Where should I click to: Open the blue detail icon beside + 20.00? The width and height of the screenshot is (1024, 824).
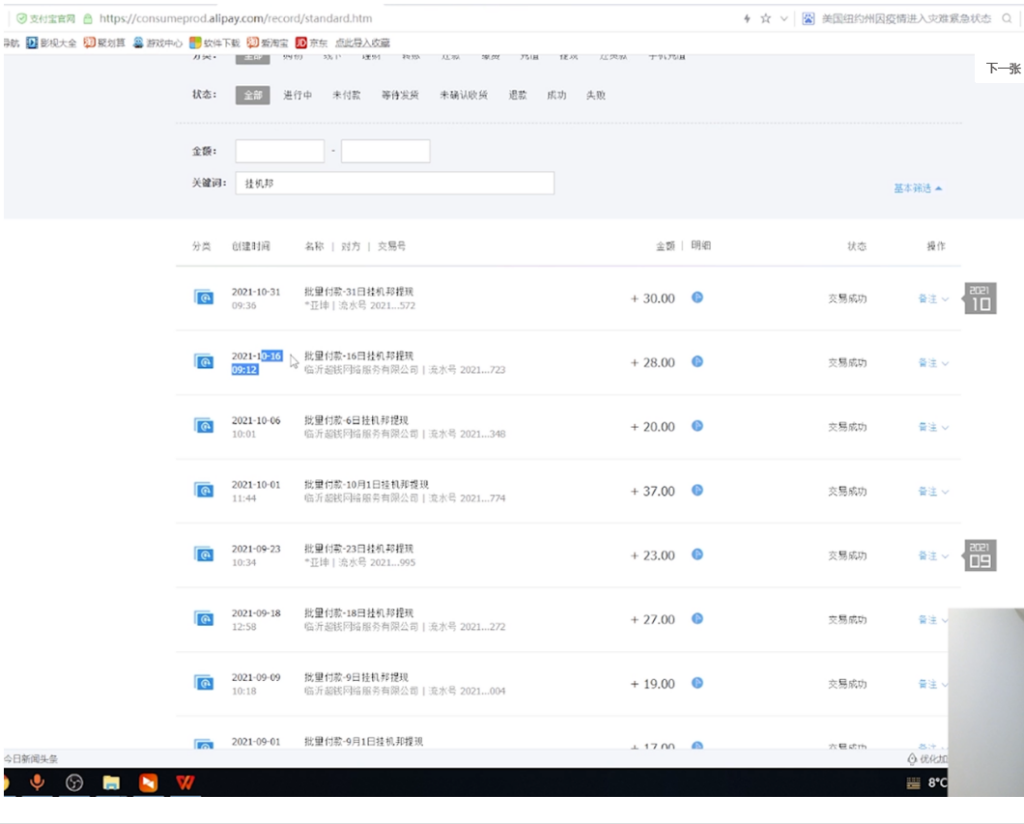697,426
